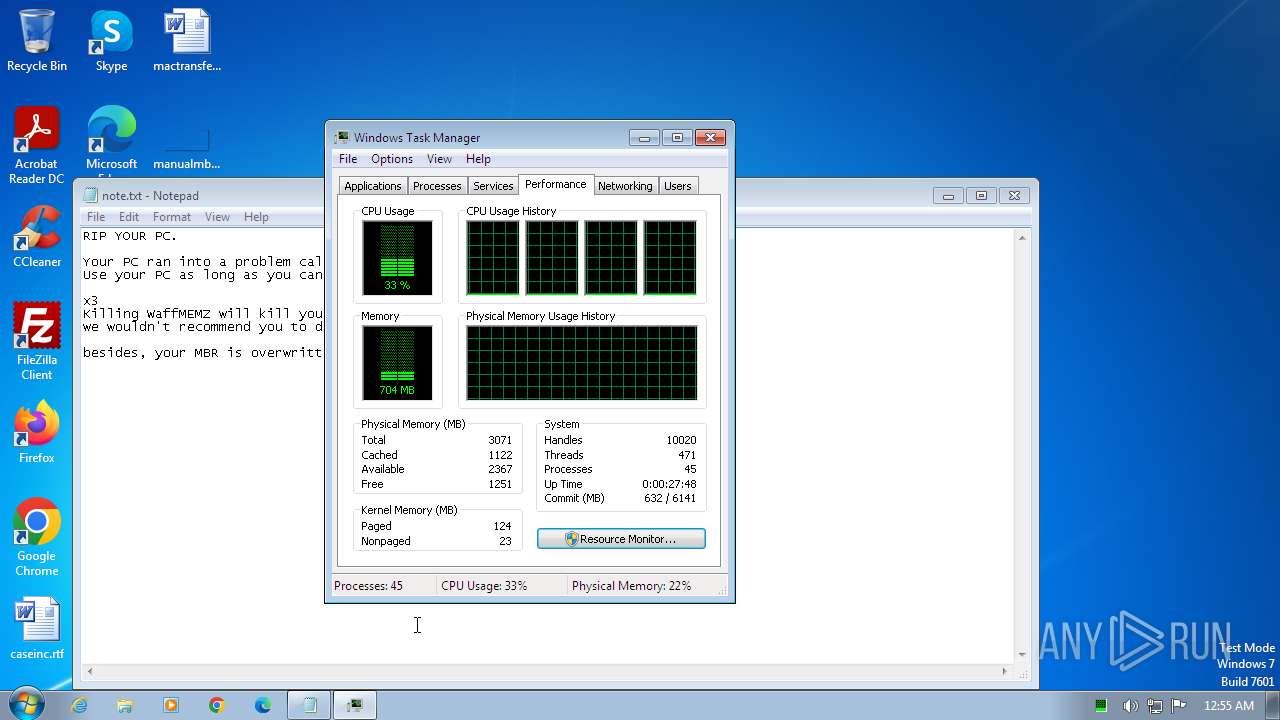Click the Total physical memory value 3071

[500, 440]
